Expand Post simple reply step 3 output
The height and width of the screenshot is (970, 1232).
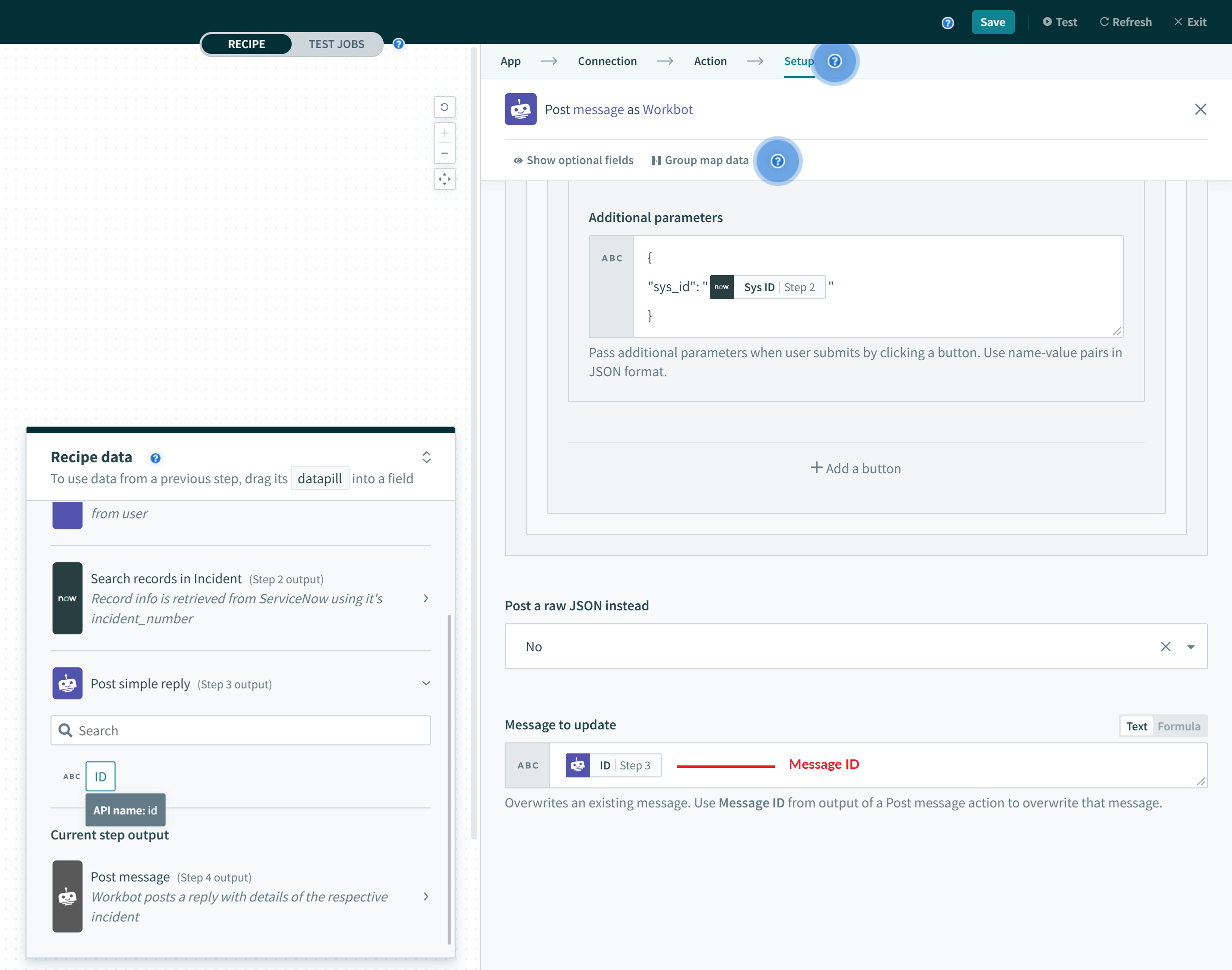click(x=427, y=684)
